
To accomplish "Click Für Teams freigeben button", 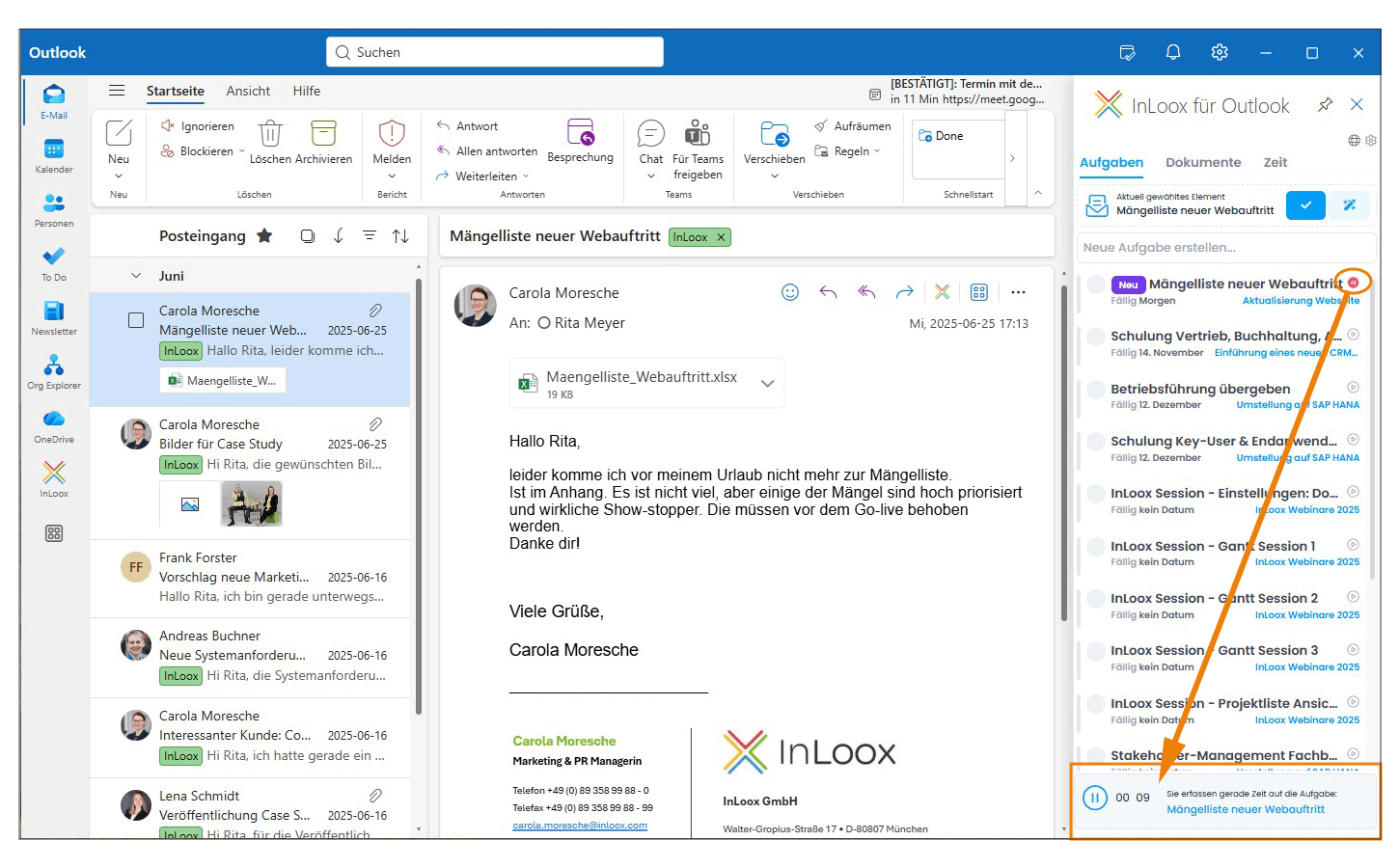I will pos(698,149).
